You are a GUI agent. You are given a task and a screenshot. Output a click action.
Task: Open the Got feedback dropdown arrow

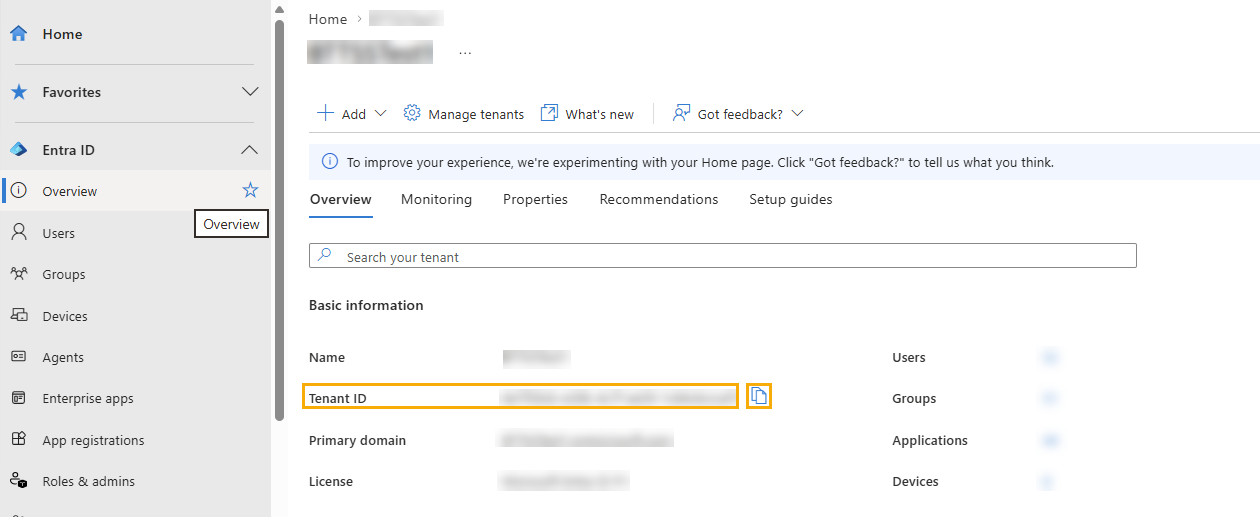[x=797, y=114]
